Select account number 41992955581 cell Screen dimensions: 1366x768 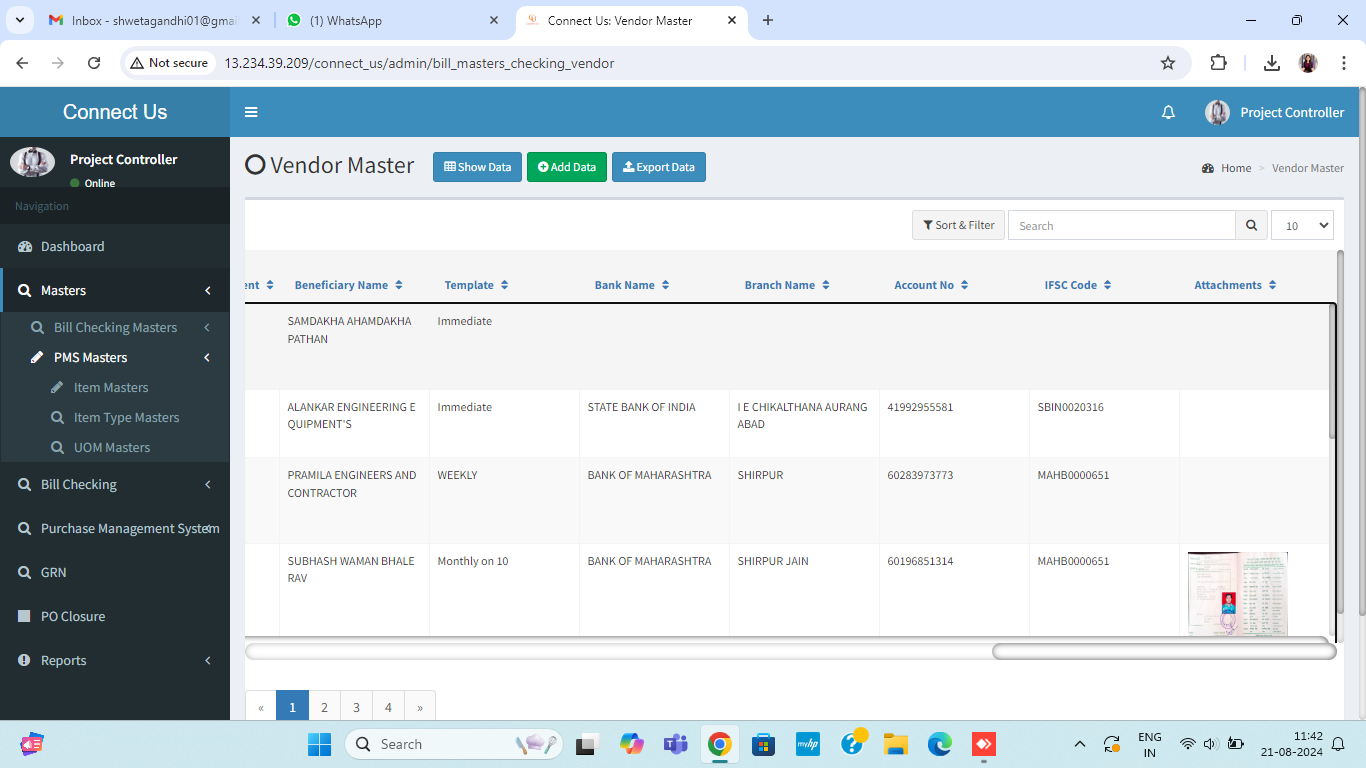(955, 424)
